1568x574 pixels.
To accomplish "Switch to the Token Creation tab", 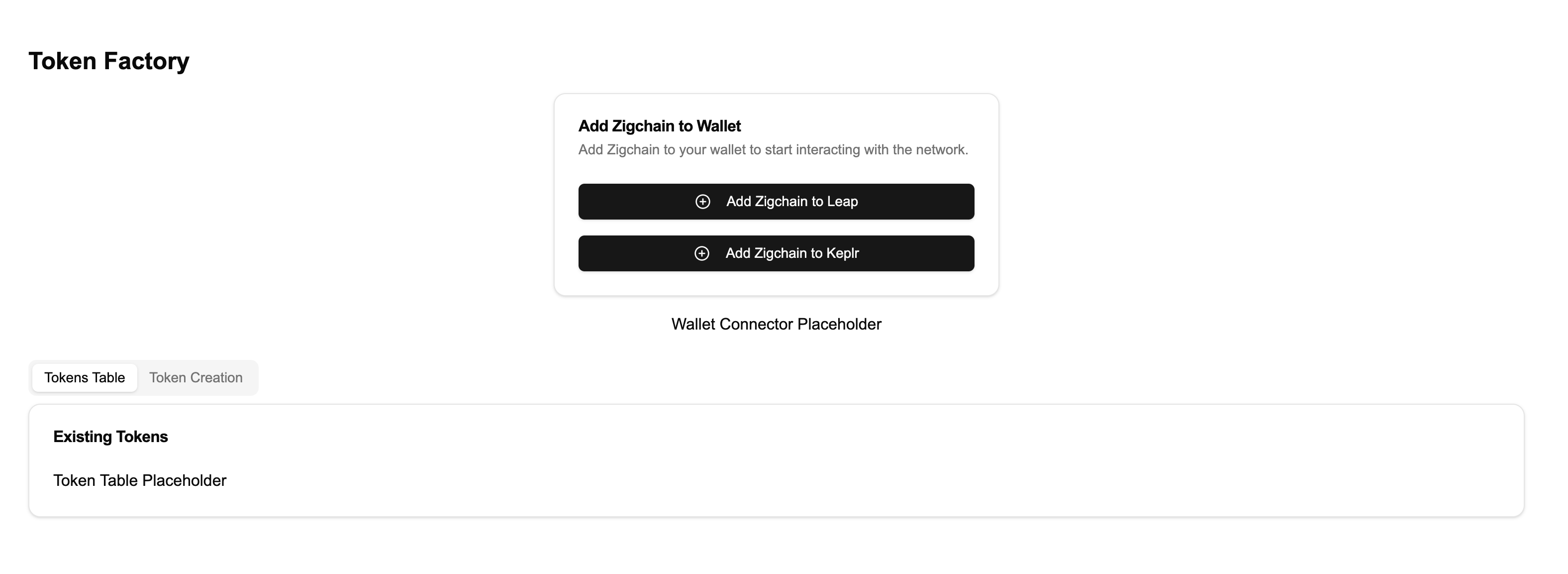I will [x=196, y=378].
